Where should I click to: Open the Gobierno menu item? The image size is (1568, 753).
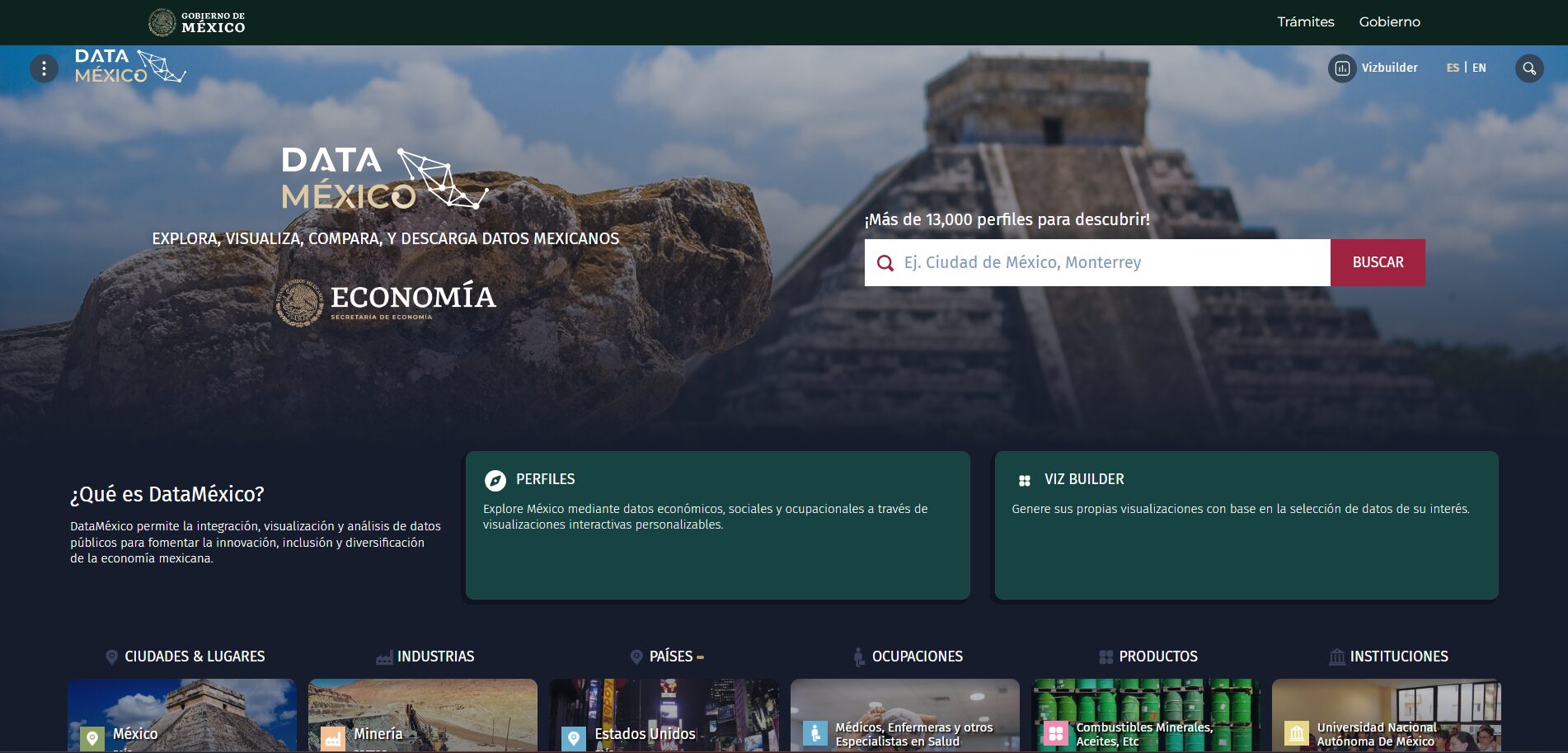pyautogui.click(x=1390, y=22)
